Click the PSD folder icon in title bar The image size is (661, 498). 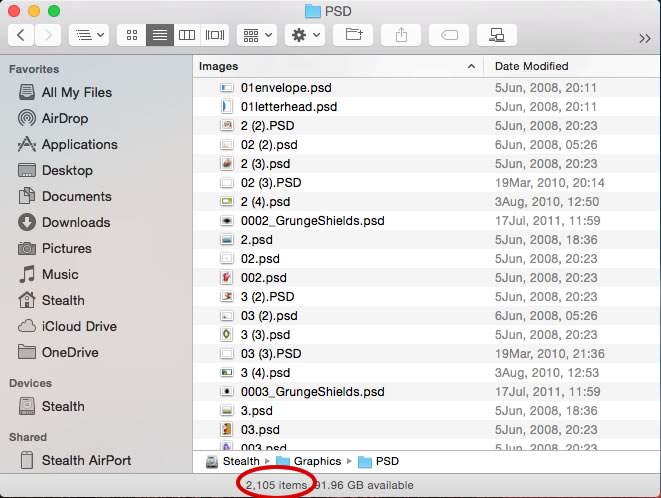[x=312, y=11]
